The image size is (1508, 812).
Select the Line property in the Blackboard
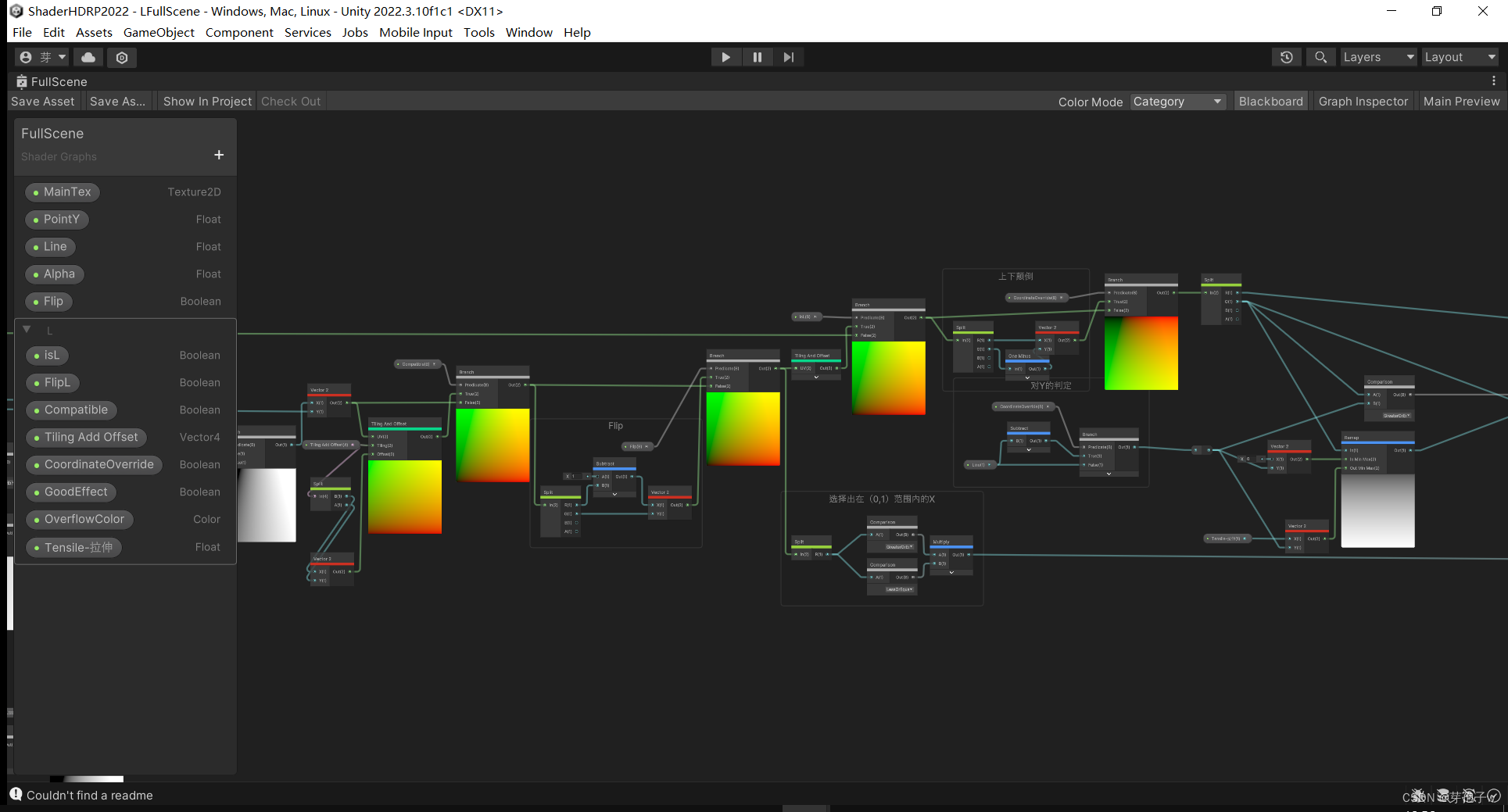51,246
